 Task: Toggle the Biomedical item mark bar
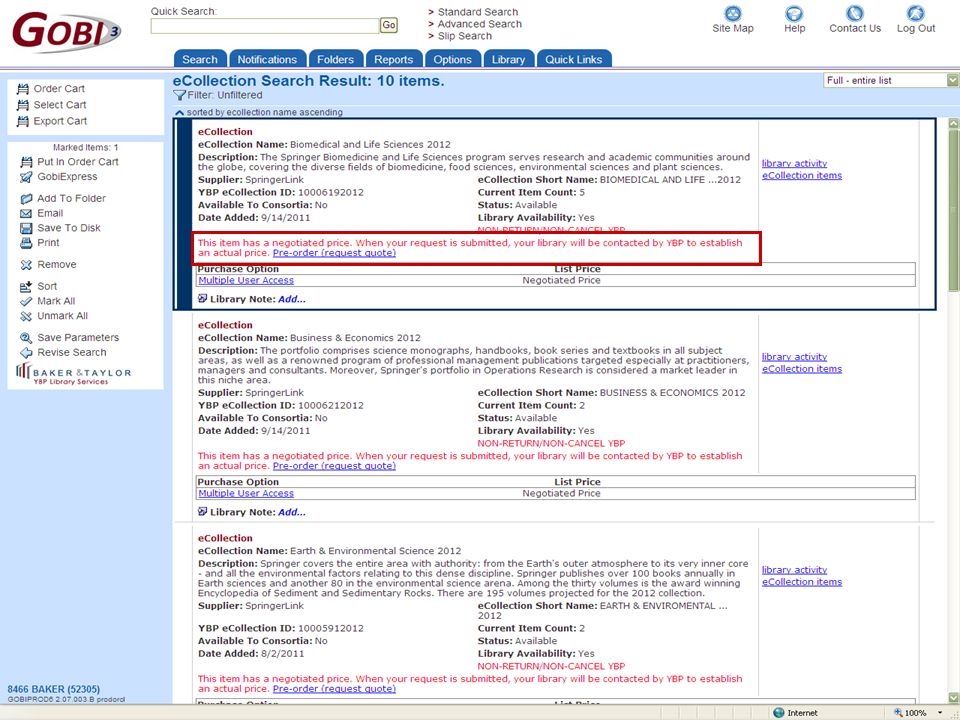click(184, 214)
